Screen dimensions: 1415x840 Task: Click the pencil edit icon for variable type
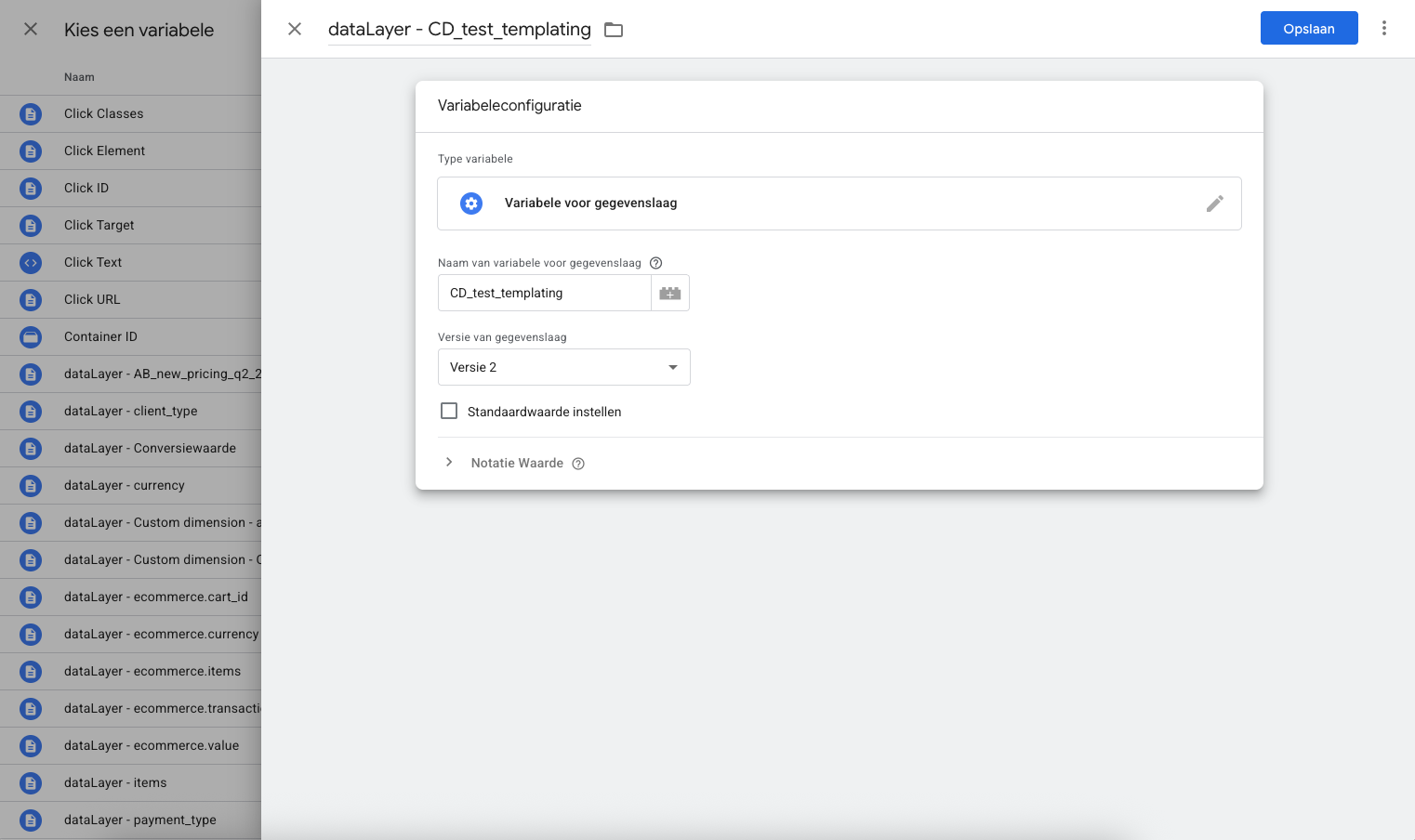(1214, 203)
